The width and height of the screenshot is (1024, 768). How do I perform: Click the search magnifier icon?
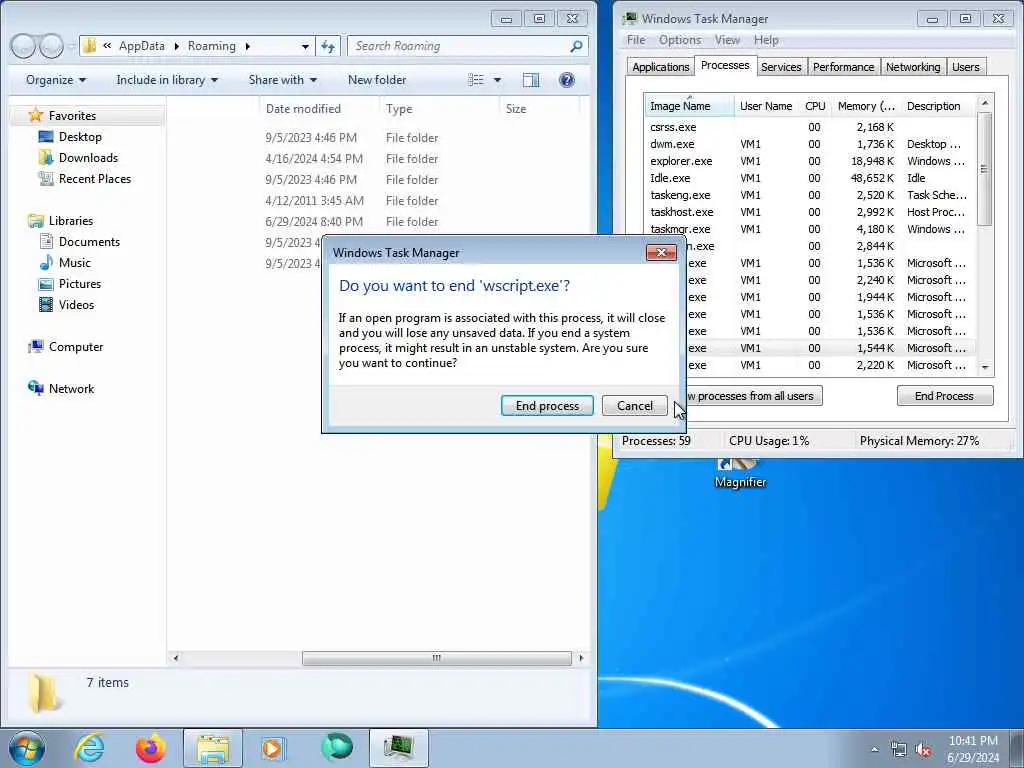[576, 46]
